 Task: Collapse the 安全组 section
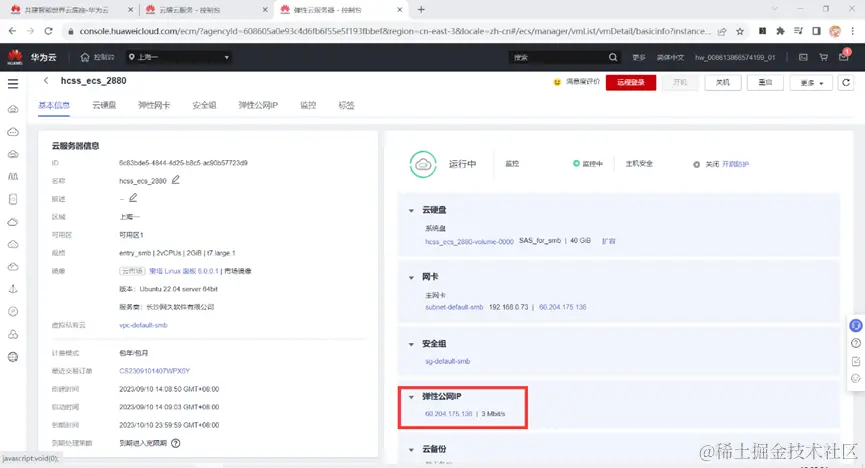click(x=411, y=344)
